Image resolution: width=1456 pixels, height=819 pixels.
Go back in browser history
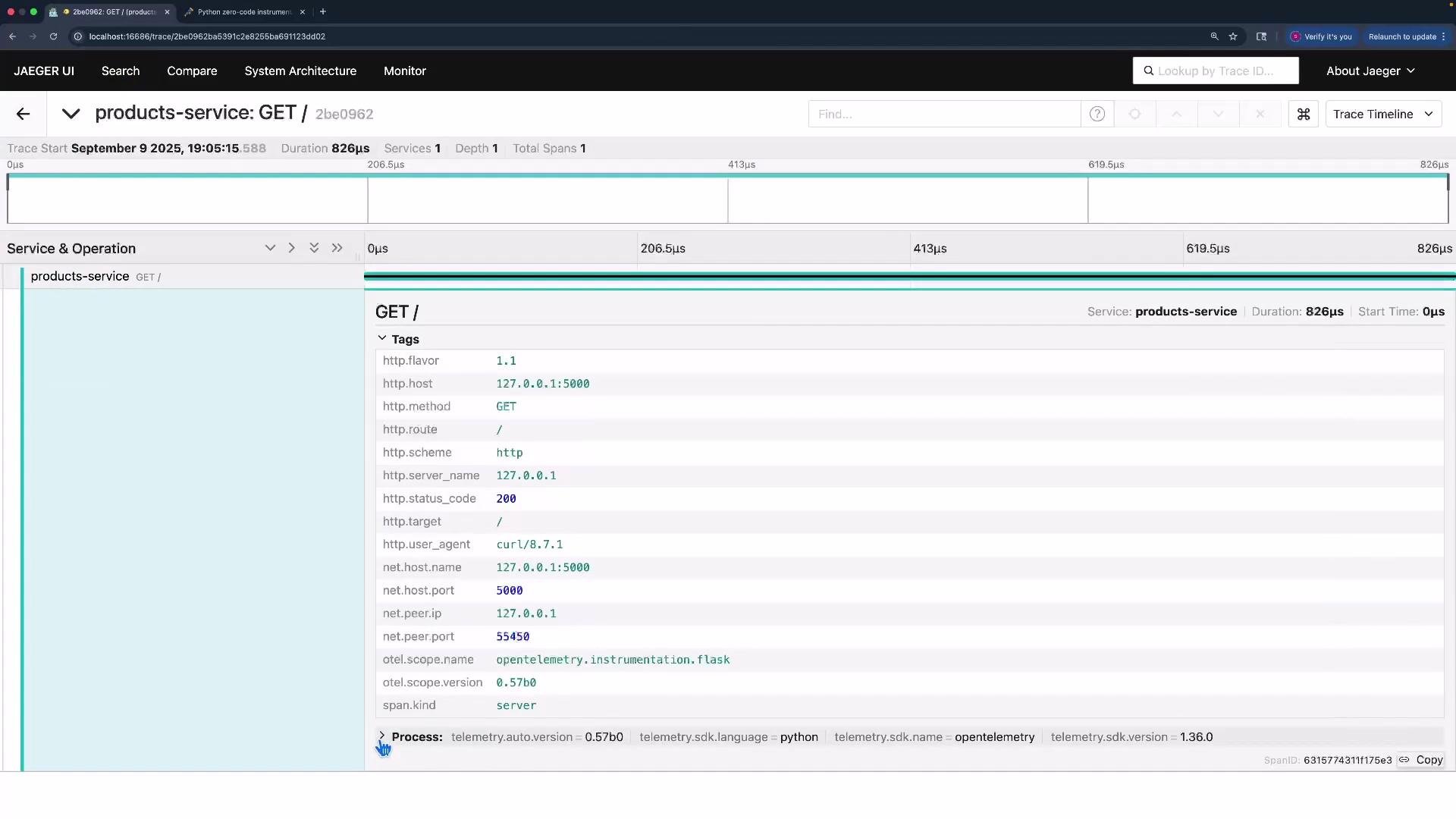coord(13,36)
